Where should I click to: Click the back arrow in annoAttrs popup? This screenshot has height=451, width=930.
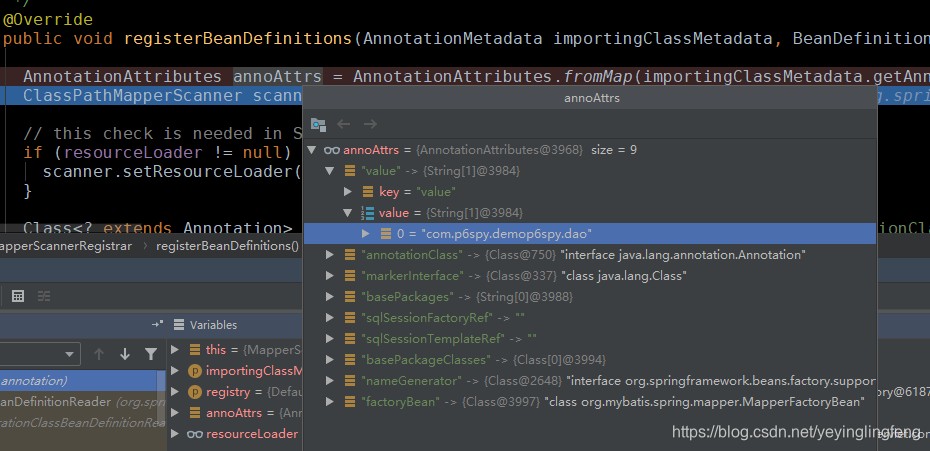pos(343,124)
